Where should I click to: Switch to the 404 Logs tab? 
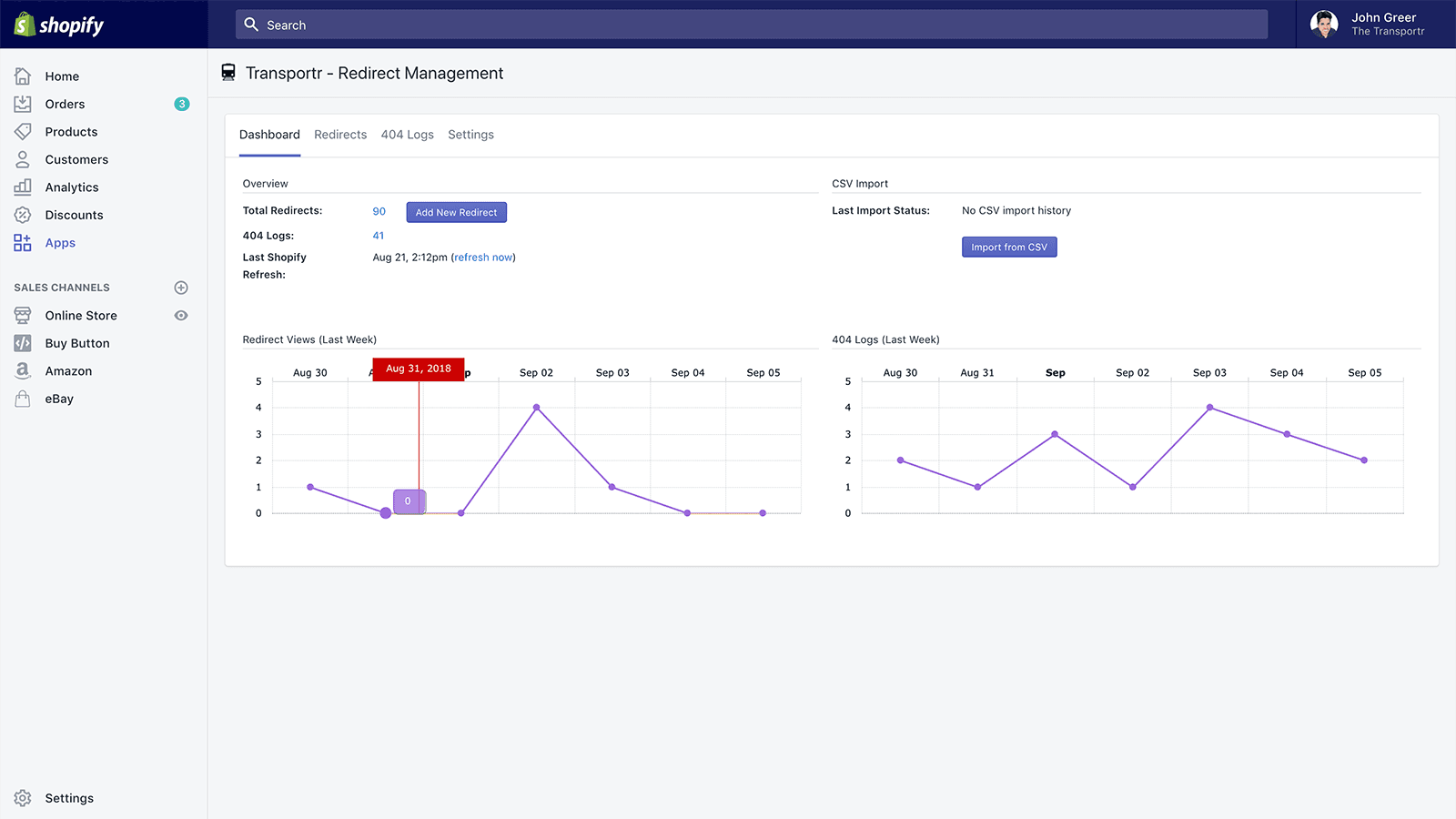(x=407, y=135)
